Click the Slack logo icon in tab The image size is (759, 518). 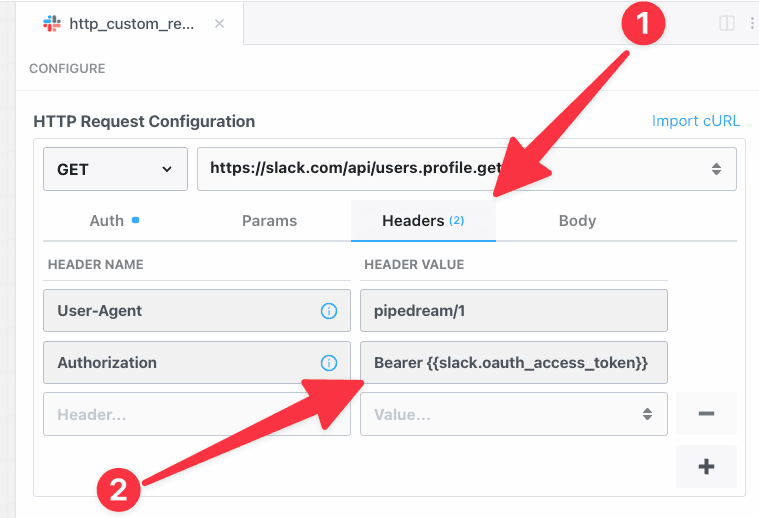52,23
